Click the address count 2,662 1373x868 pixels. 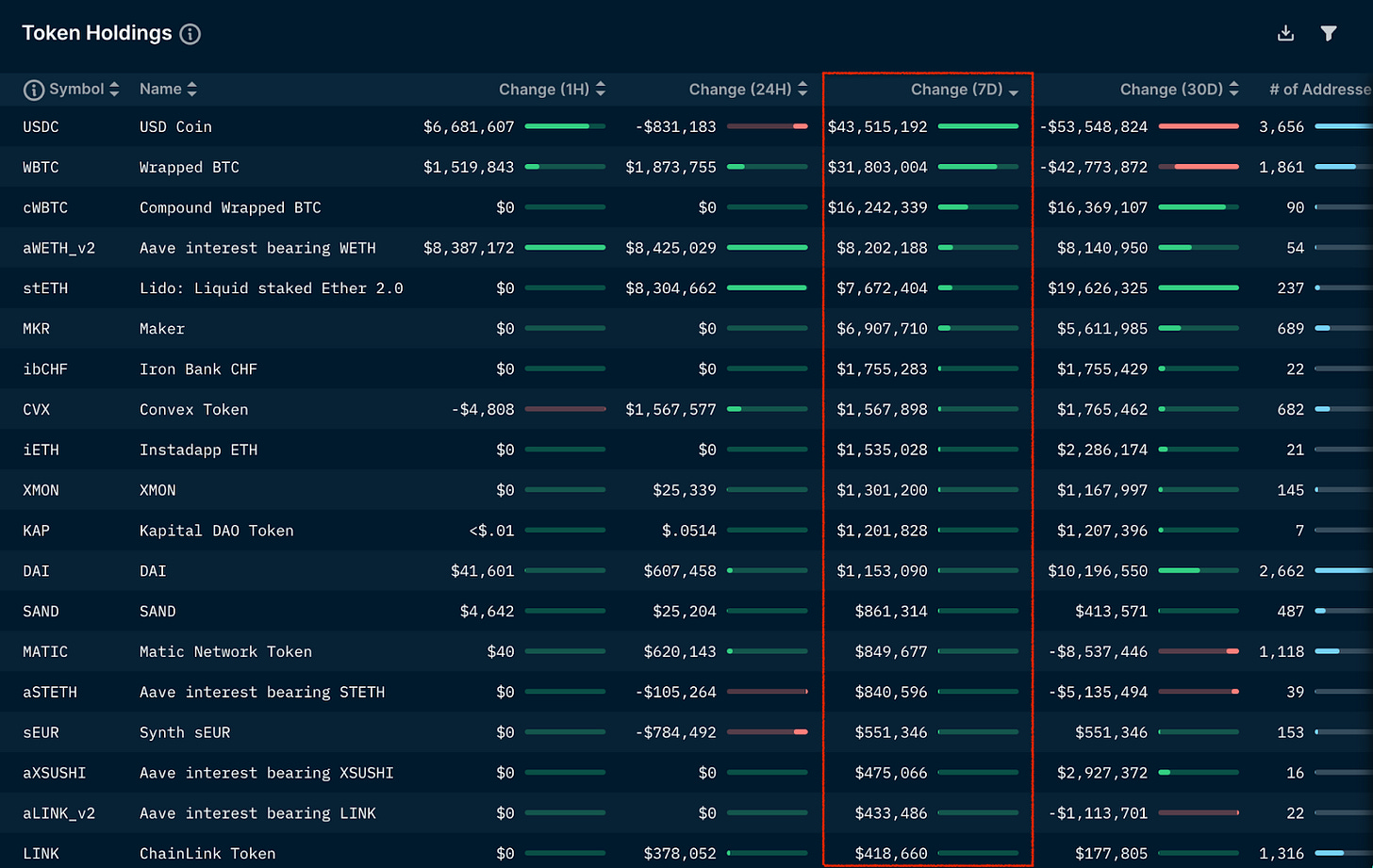pos(1282,571)
